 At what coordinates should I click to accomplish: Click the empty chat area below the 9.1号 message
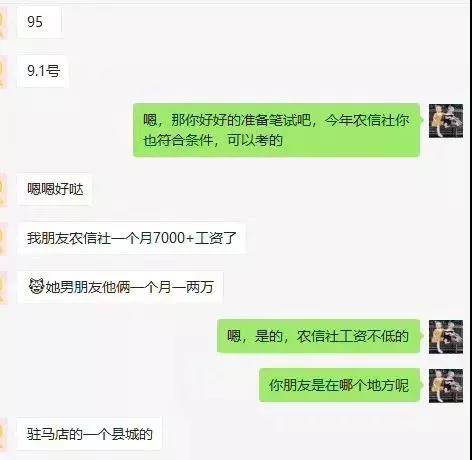(233, 95)
